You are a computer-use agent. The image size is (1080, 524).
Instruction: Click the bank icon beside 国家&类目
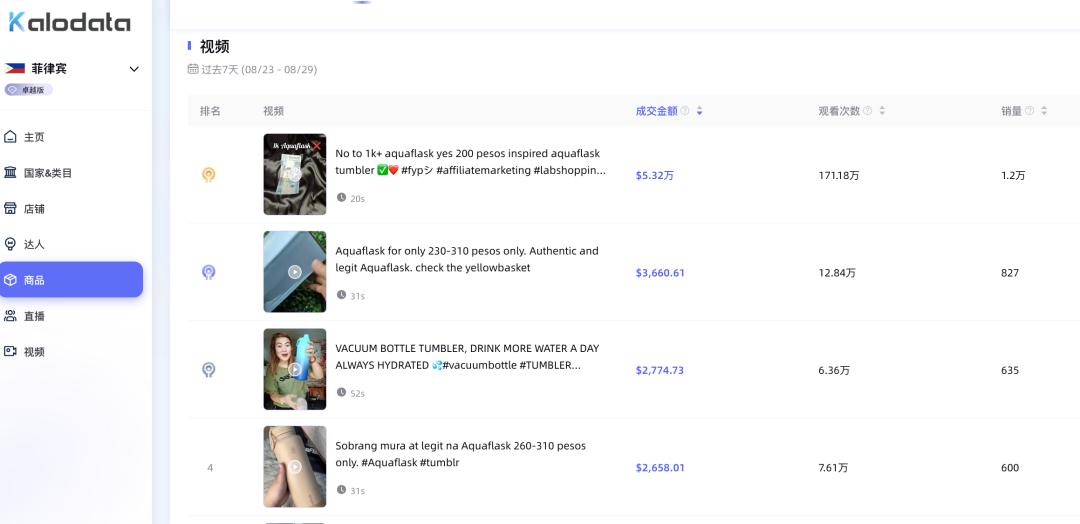(10, 172)
